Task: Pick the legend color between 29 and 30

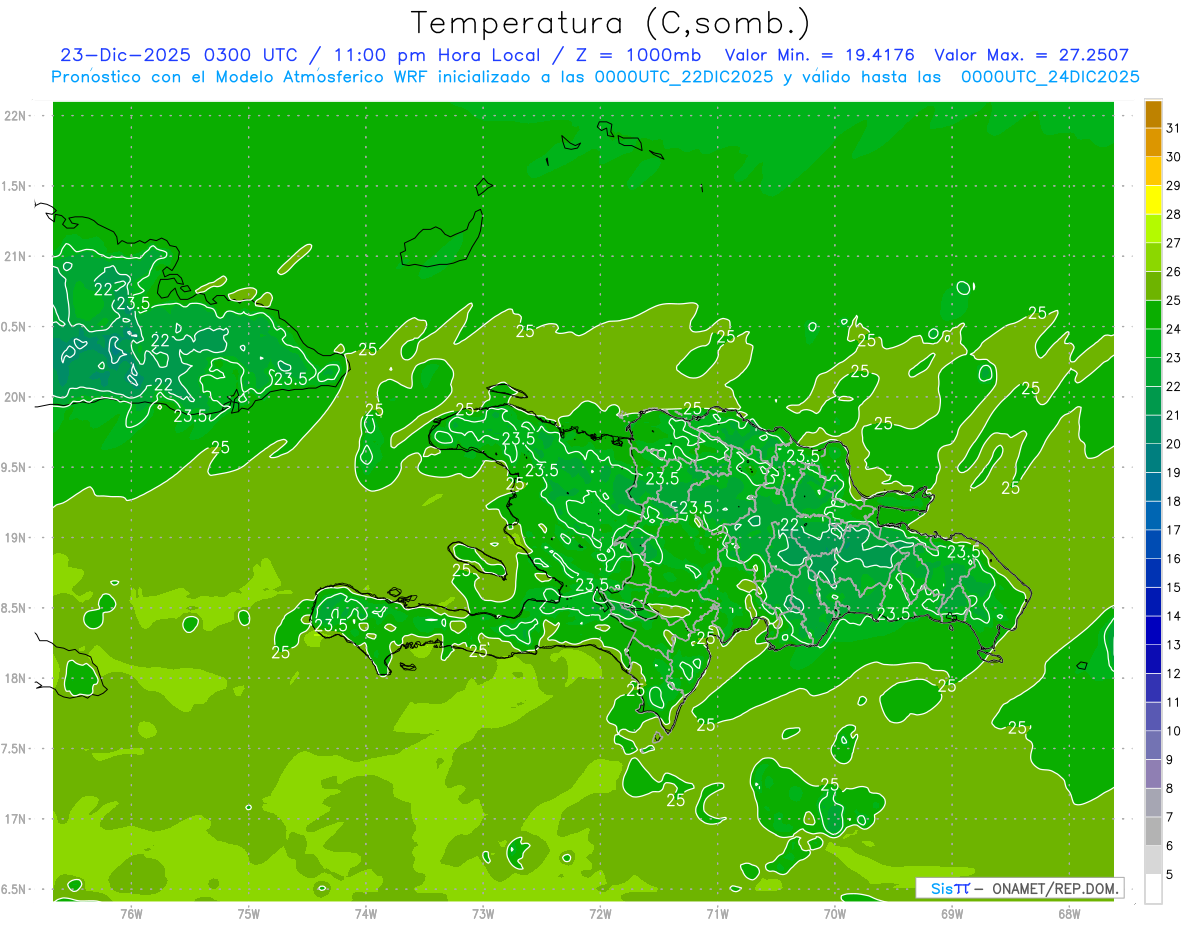Action: coord(1153,171)
